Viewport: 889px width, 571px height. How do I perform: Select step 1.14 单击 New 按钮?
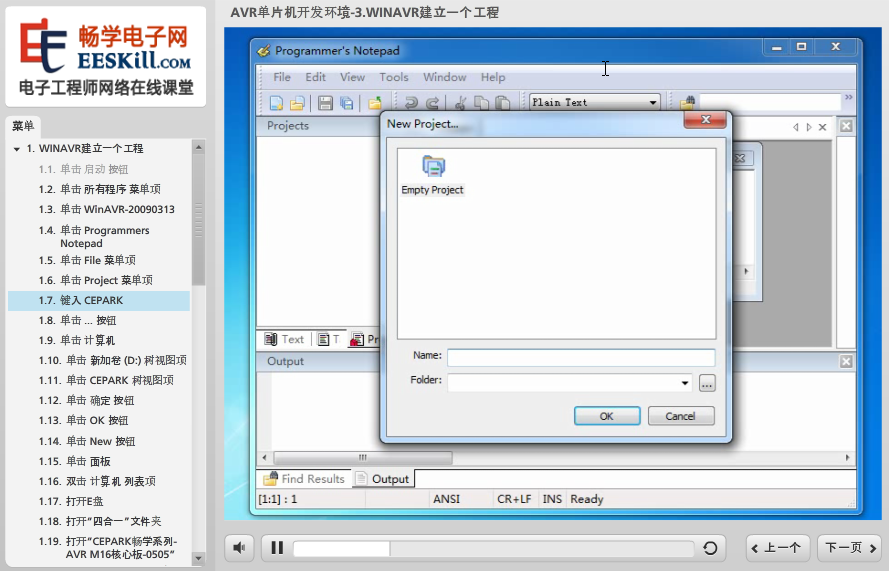87,441
